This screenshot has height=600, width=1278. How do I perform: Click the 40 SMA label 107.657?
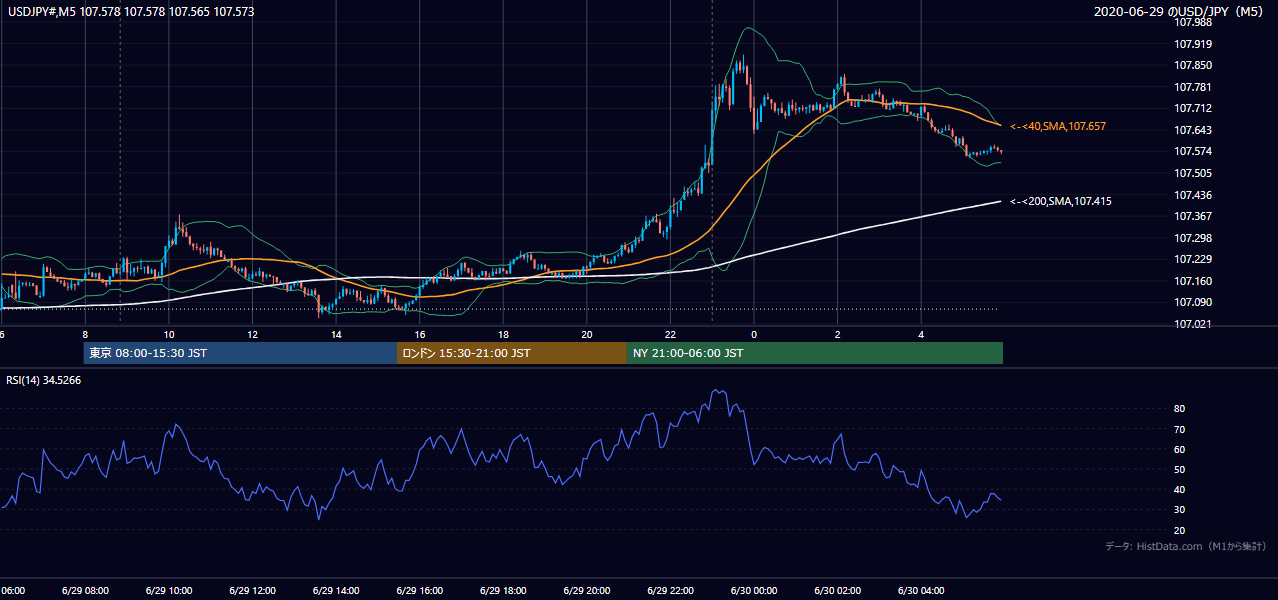(x=1058, y=127)
